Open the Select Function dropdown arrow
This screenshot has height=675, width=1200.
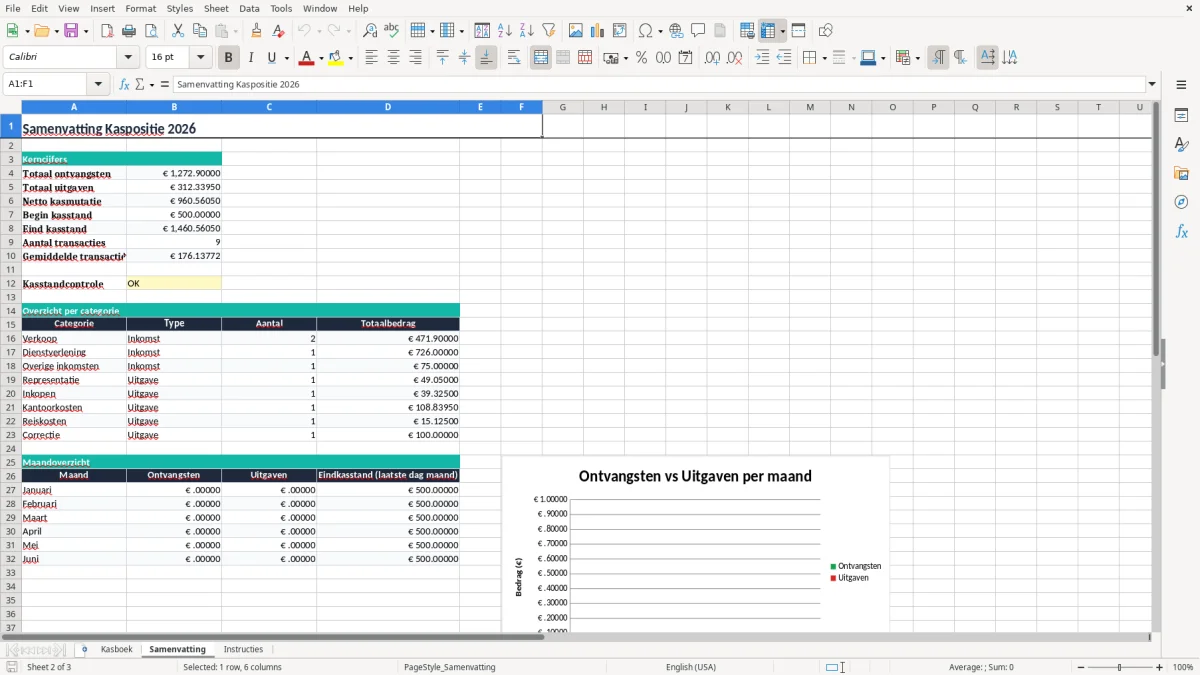coord(151,84)
